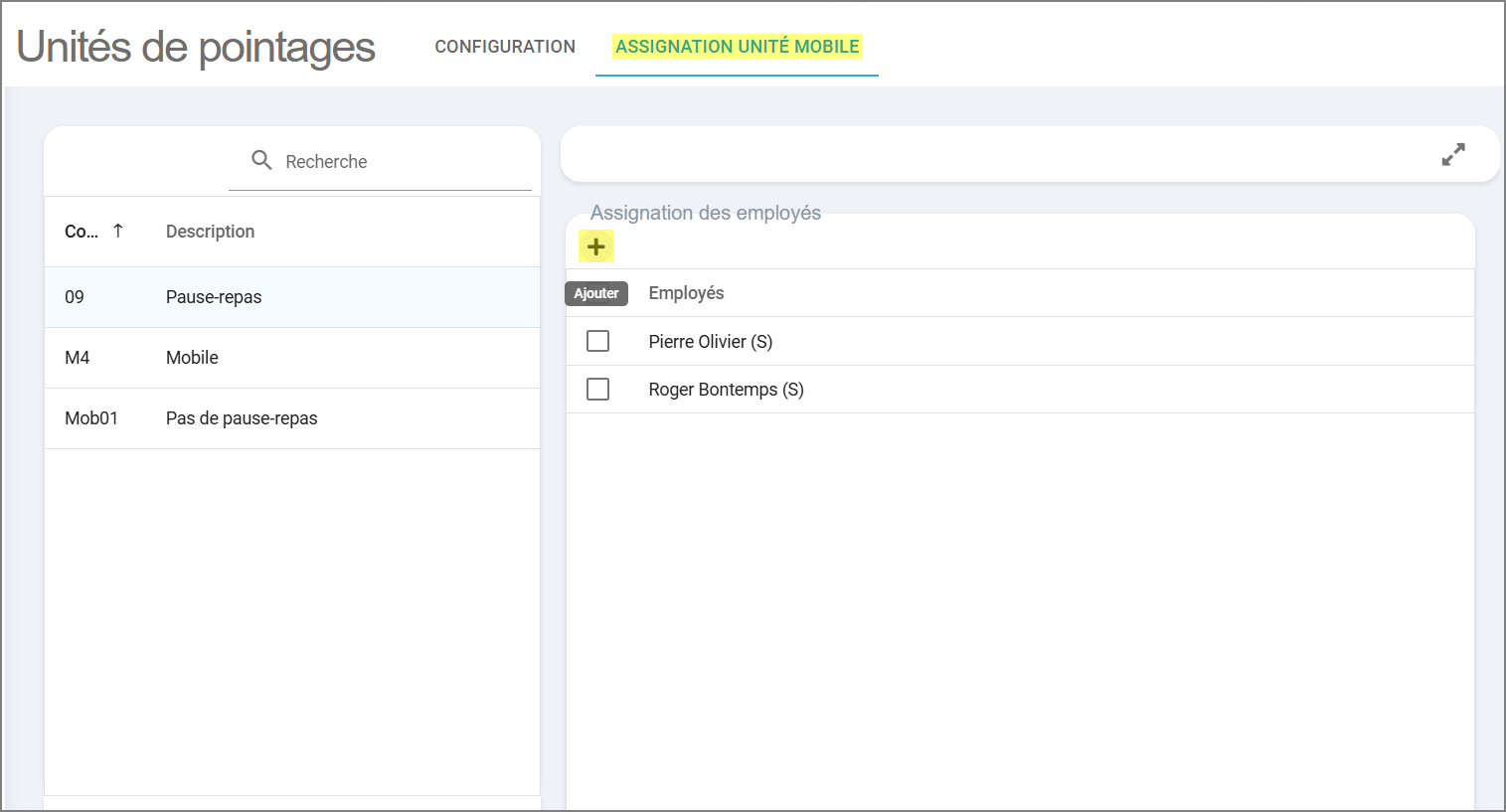Viewport: 1506px width, 812px height.
Task: Click the Pierre Olivier (S) employee name
Action: coord(710,342)
